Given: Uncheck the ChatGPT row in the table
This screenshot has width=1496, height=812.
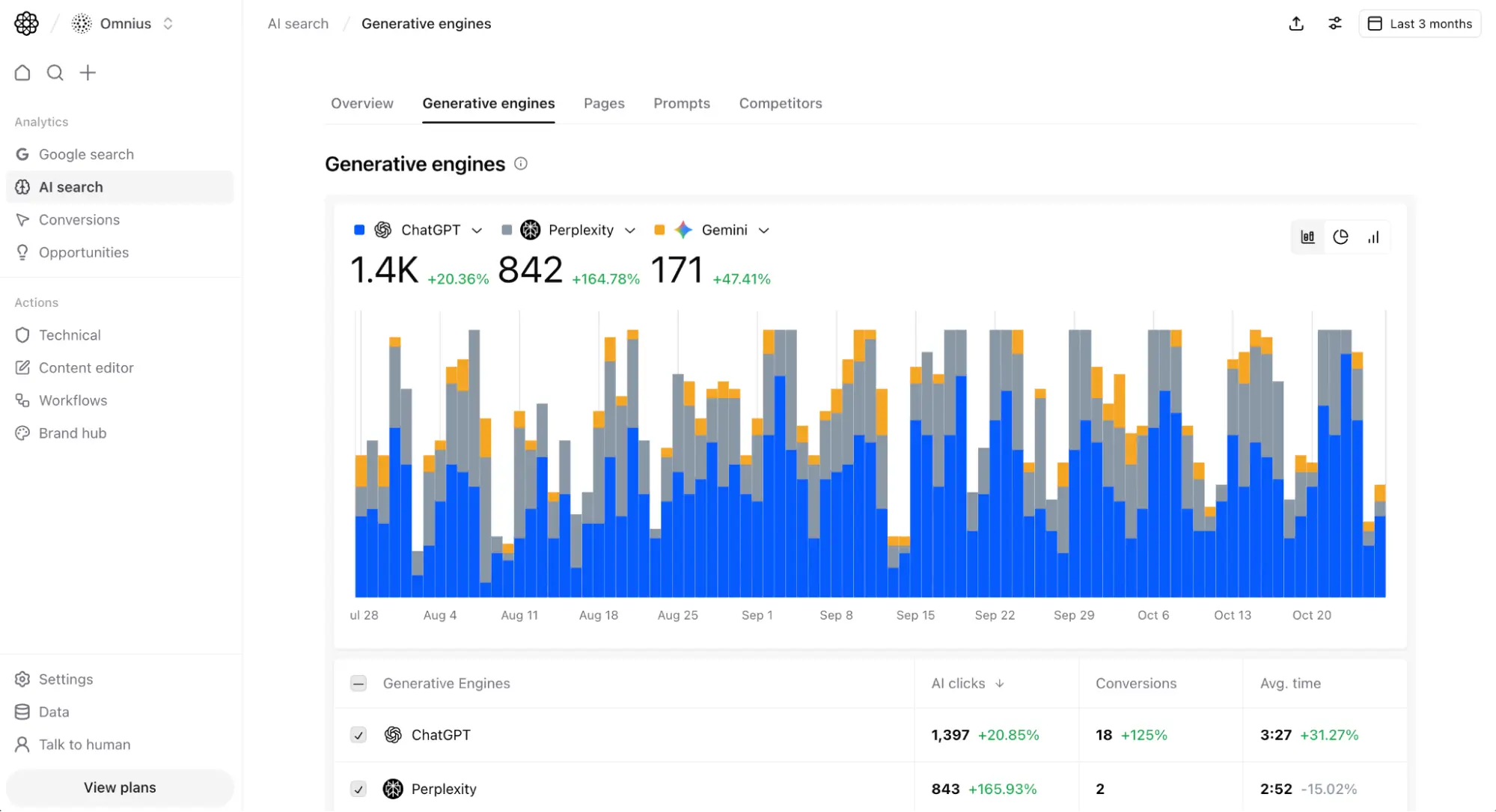Looking at the screenshot, I should click(x=358, y=735).
